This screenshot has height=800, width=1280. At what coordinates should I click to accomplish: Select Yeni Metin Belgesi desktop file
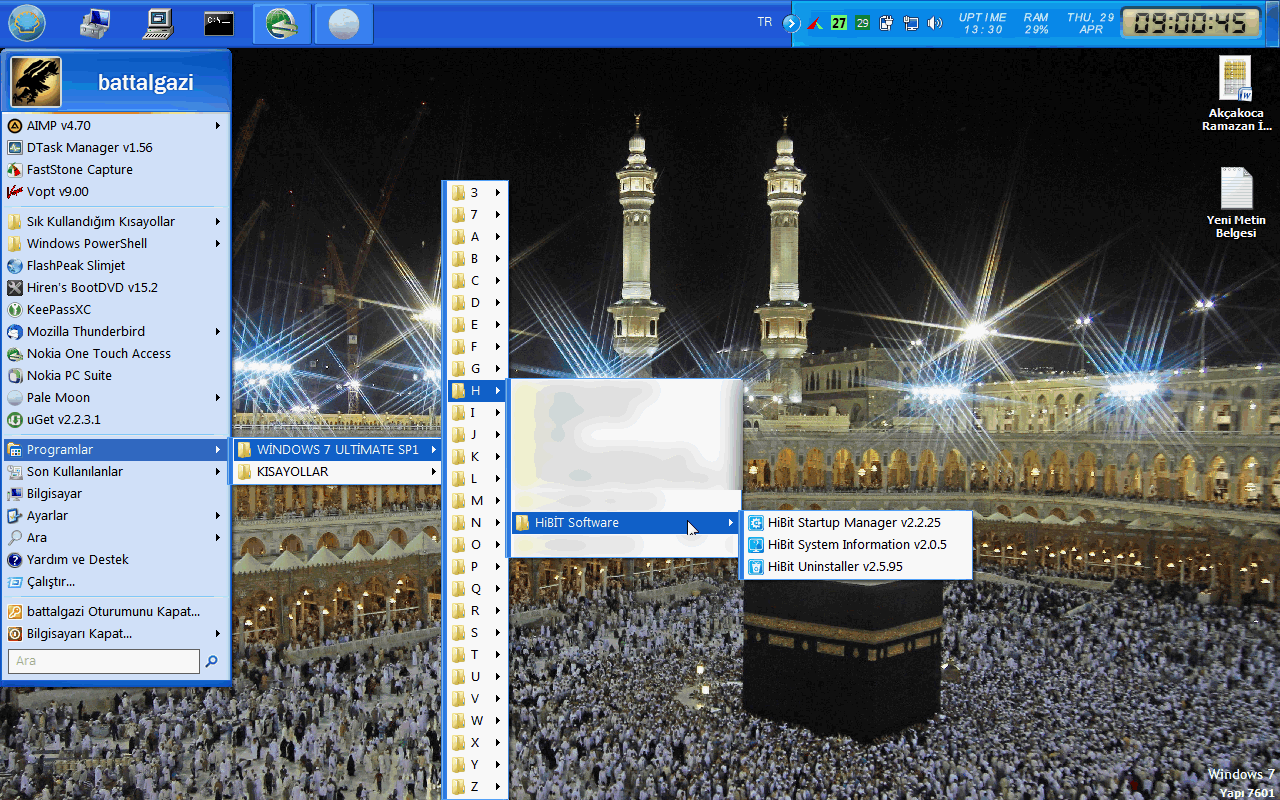(x=1236, y=203)
